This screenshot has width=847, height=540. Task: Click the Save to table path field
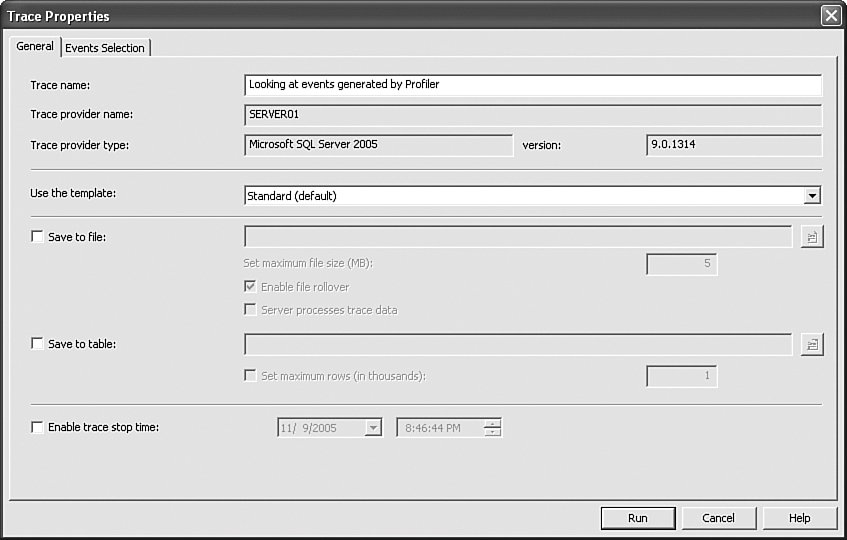[518, 344]
